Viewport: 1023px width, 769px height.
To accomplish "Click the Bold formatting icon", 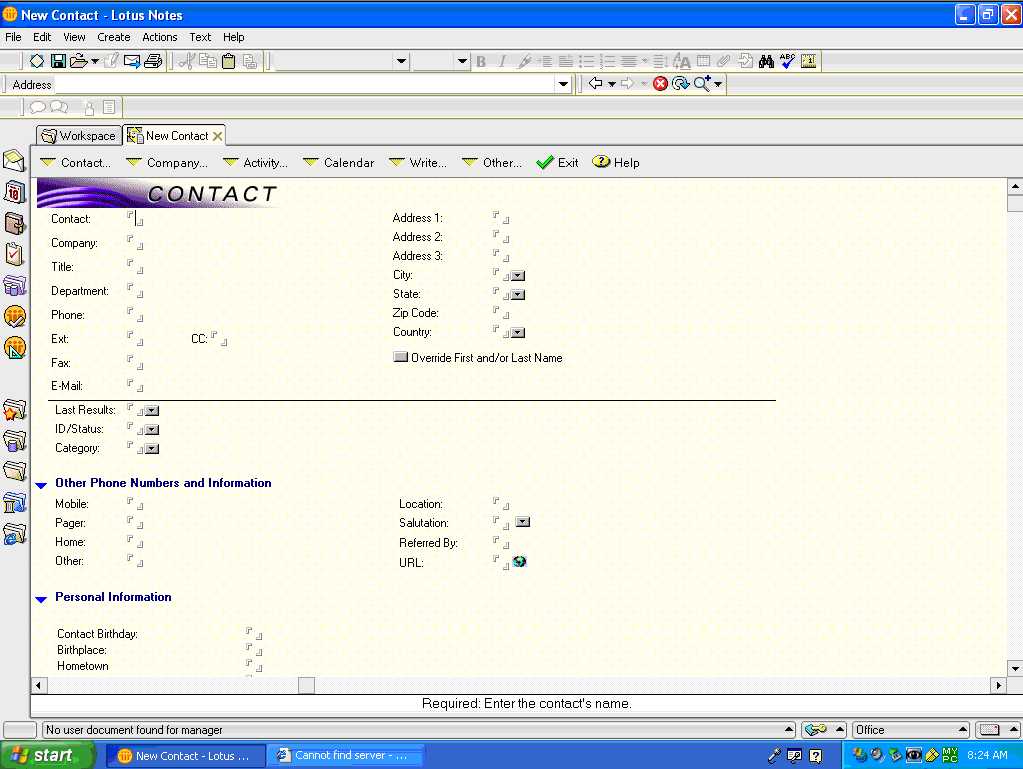I will pyautogui.click(x=481, y=61).
